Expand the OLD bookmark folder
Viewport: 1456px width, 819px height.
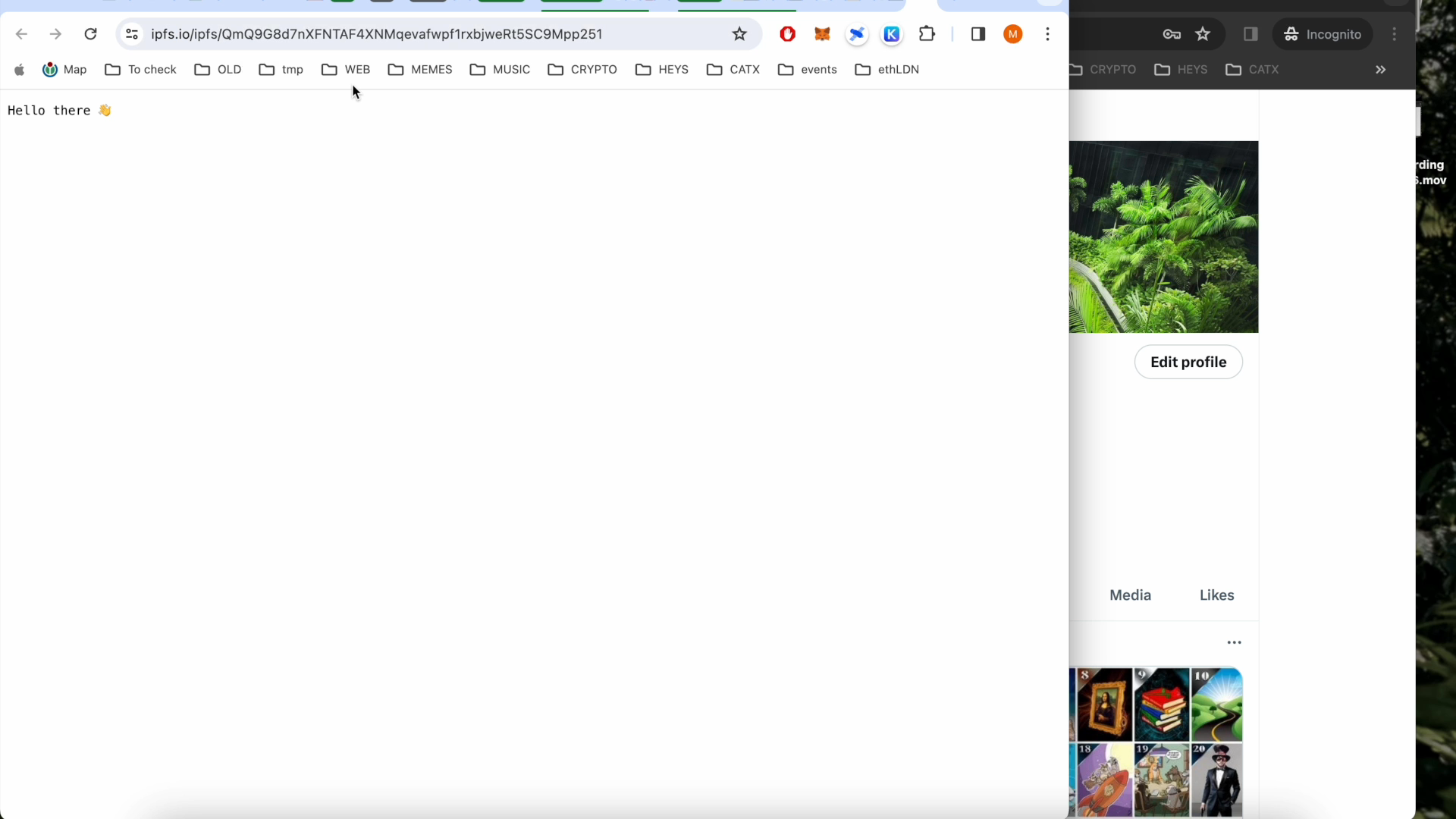coord(218,70)
